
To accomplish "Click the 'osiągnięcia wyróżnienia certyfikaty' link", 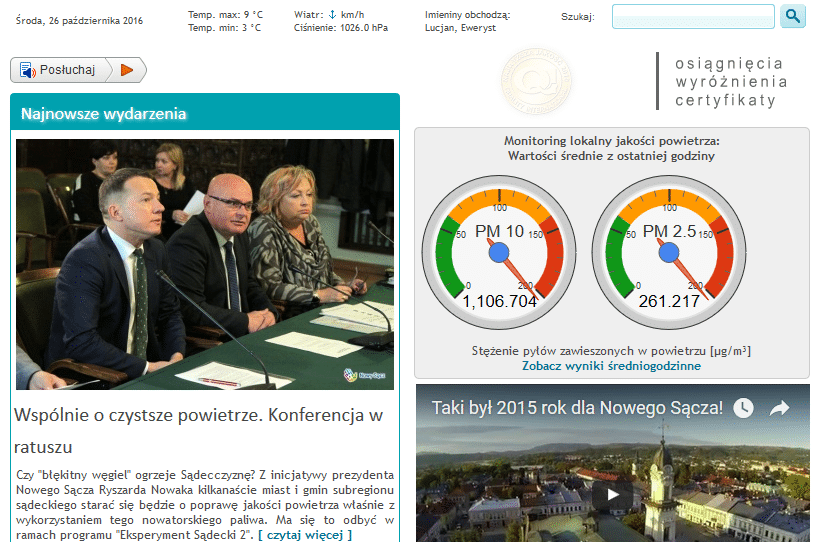I will [731, 81].
